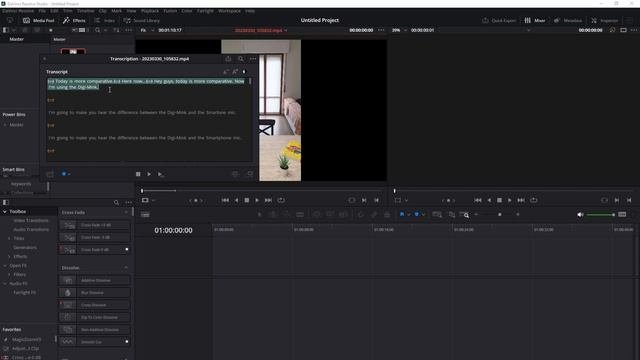
Task: Toggle loop playback in timeline viewer
Action: coord(533,200)
